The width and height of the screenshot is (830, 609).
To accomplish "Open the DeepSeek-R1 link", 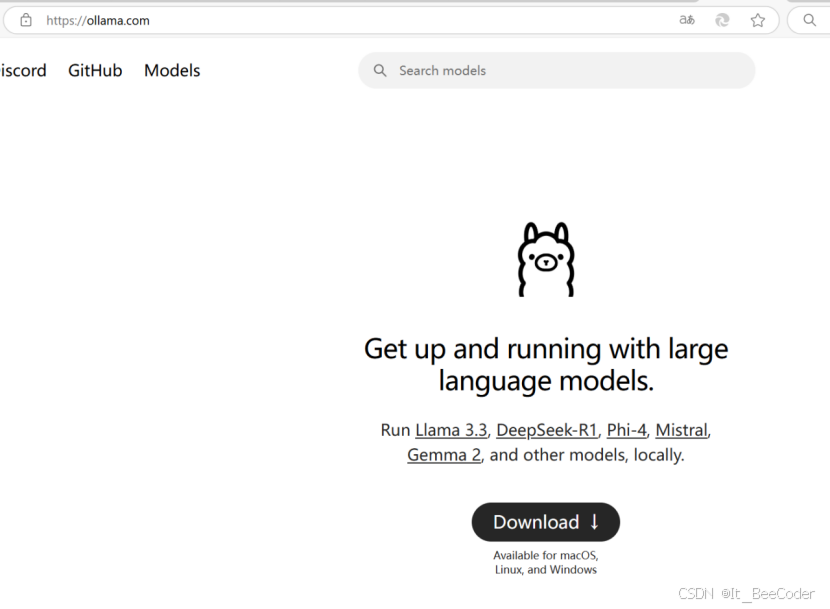I will pyautogui.click(x=547, y=430).
